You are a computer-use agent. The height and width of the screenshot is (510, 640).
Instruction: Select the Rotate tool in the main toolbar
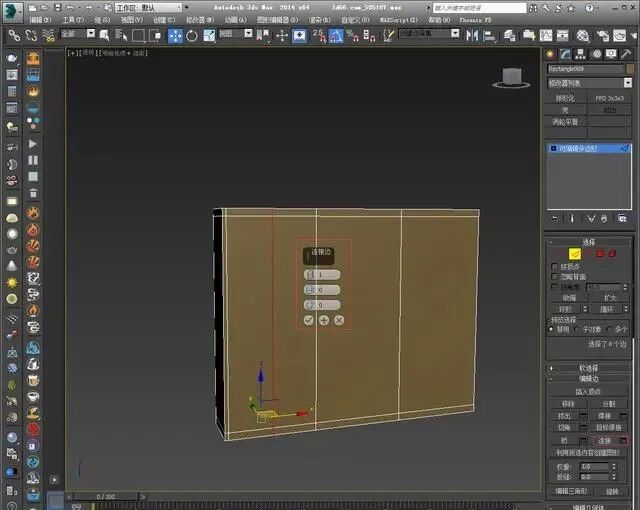click(x=192, y=35)
